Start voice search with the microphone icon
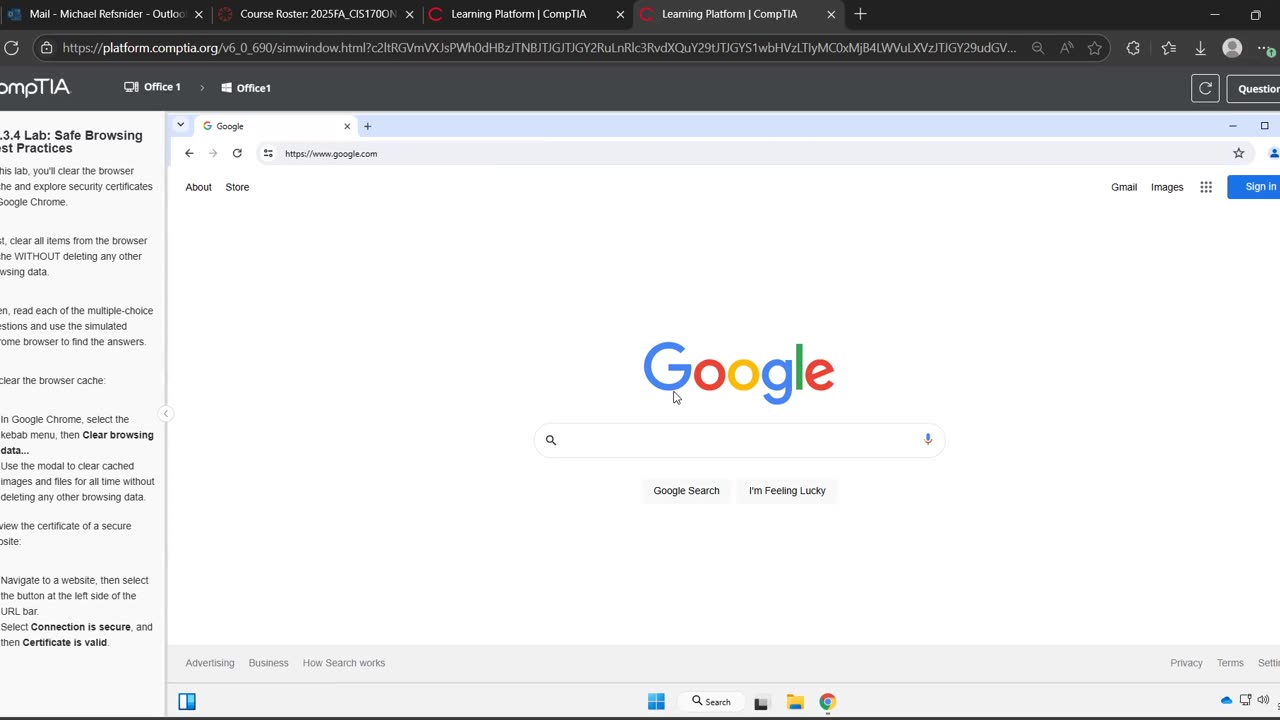Viewport: 1280px width, 720px height. [x=928, y=439]
